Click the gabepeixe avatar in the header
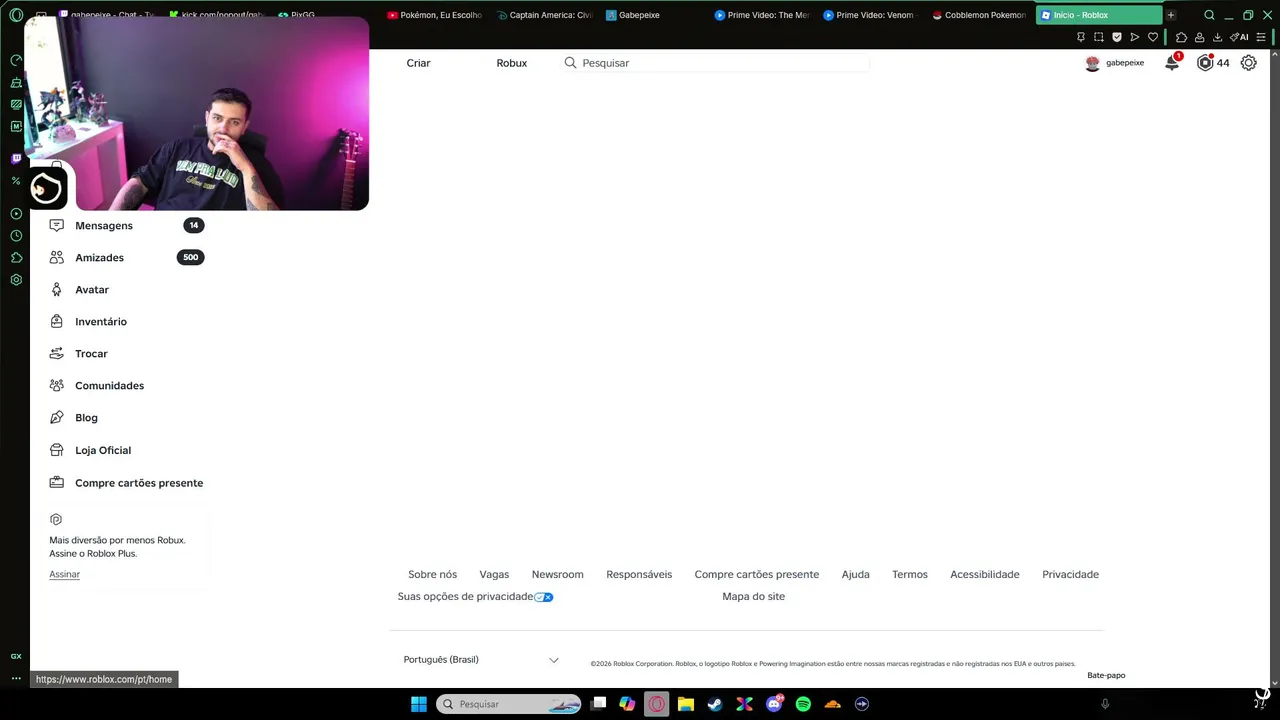1280x720 pixels. pyautogui.click(x=1093, y=63)
